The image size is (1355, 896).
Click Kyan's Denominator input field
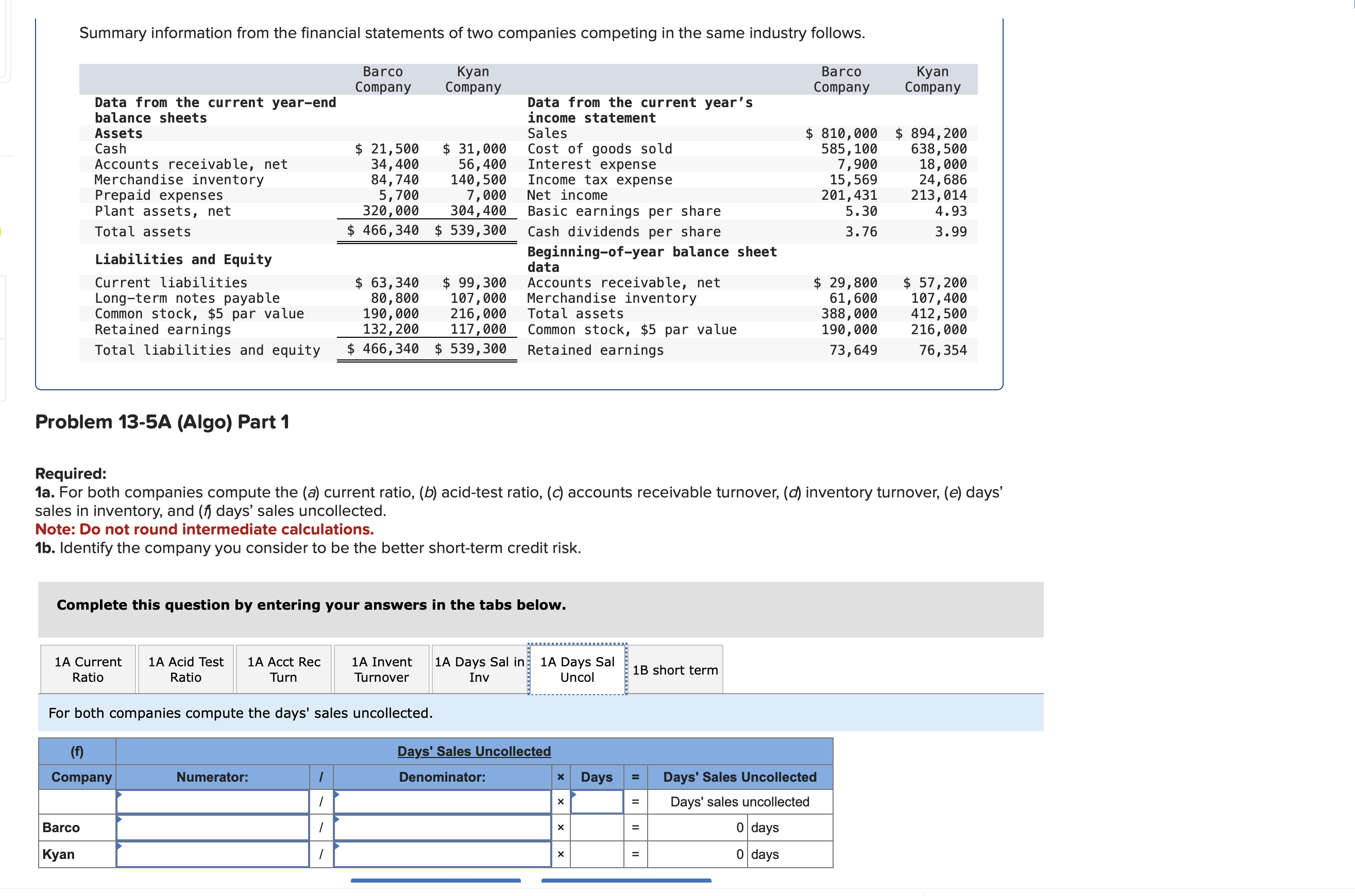coord(442,854)
